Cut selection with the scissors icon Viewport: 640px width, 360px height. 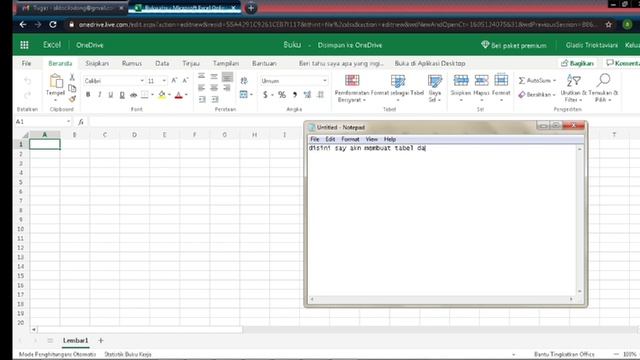point(72,77)
